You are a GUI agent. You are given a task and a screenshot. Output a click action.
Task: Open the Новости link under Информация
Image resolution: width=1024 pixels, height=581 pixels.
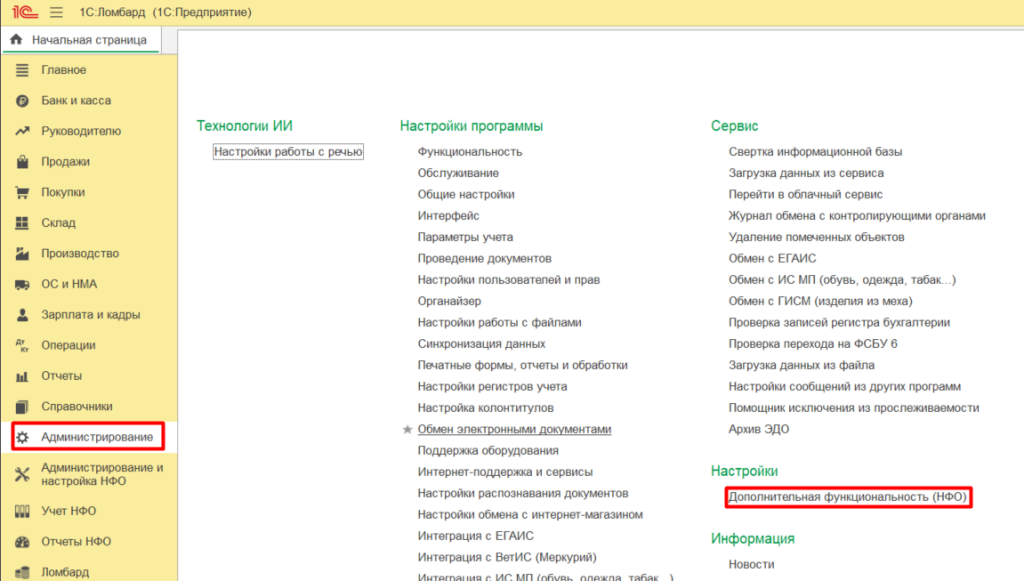(x=751, y=564)
